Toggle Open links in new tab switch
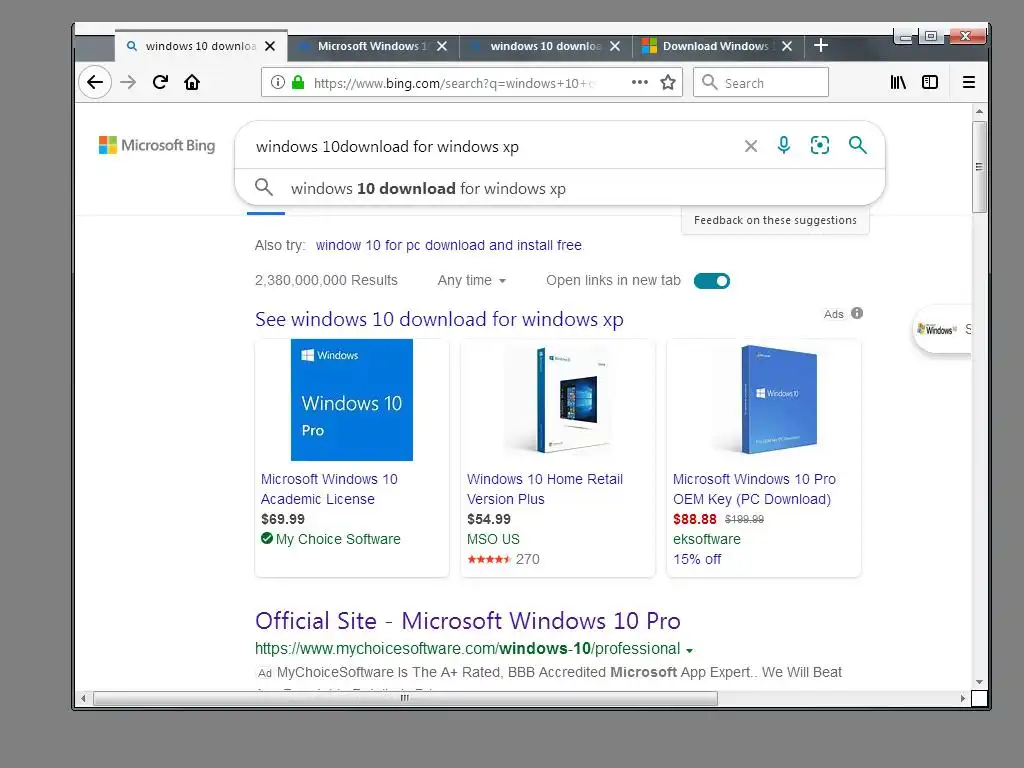Screen dimensions: 1024x768 click(x=712, y=281)
